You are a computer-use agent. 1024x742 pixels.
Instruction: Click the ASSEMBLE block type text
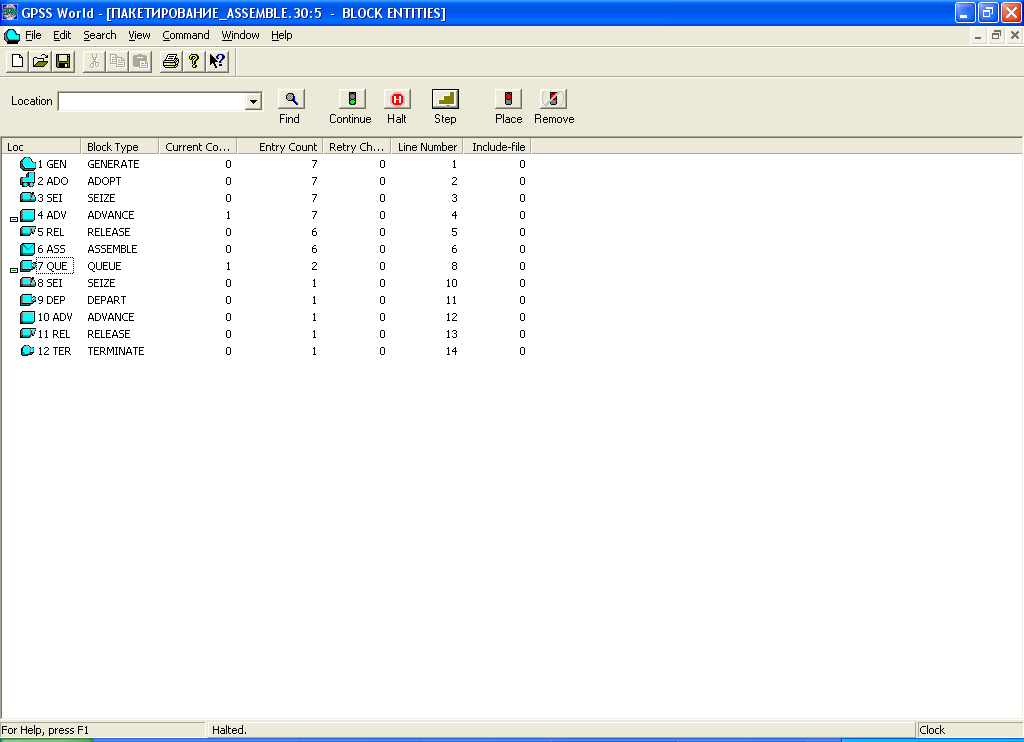coord(112,249)
